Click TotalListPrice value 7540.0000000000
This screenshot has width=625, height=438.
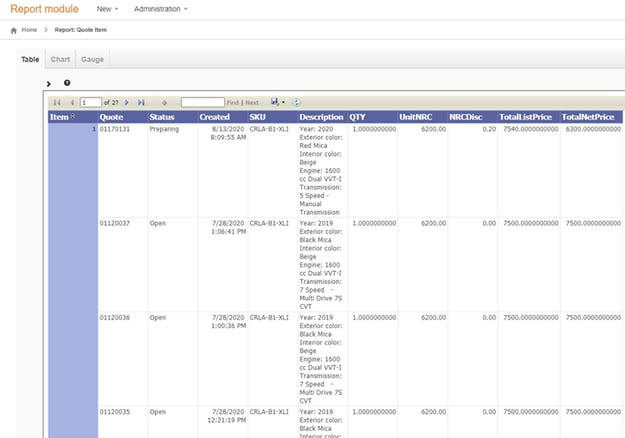pos(531,129)
